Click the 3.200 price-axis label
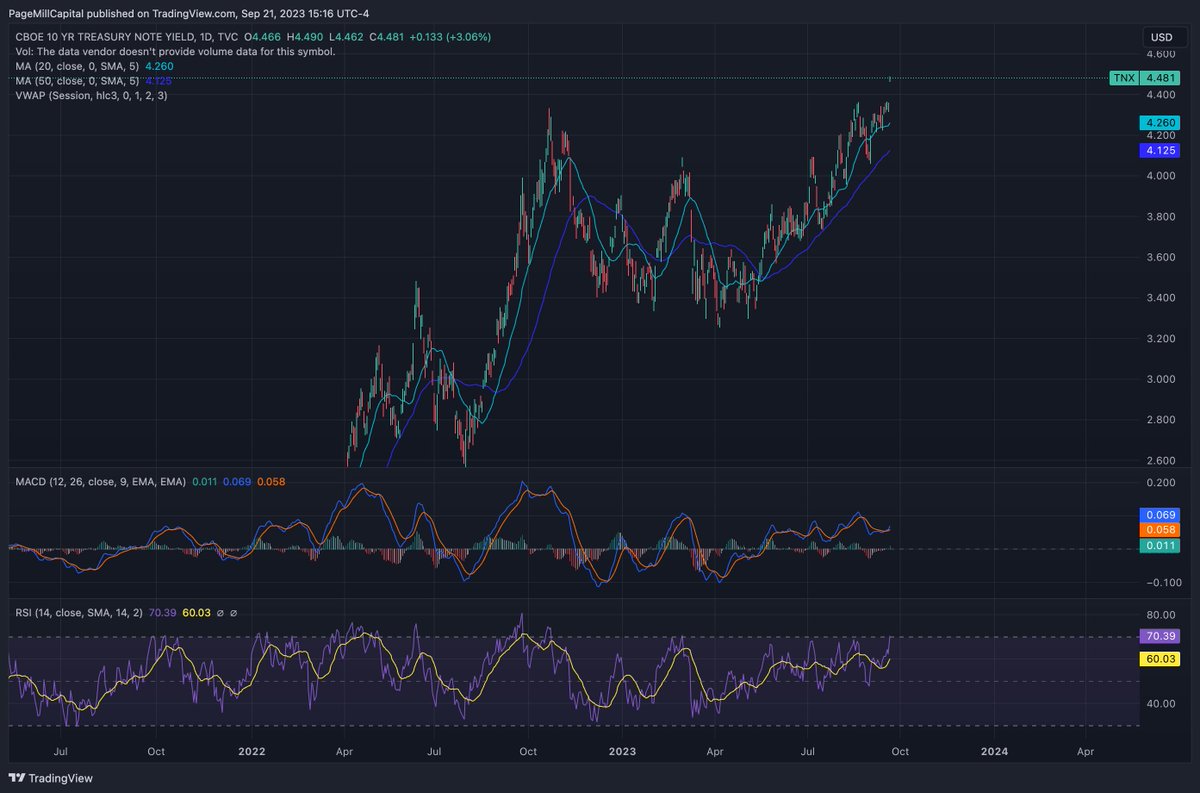1200x793 pixels. (1160, 339)
